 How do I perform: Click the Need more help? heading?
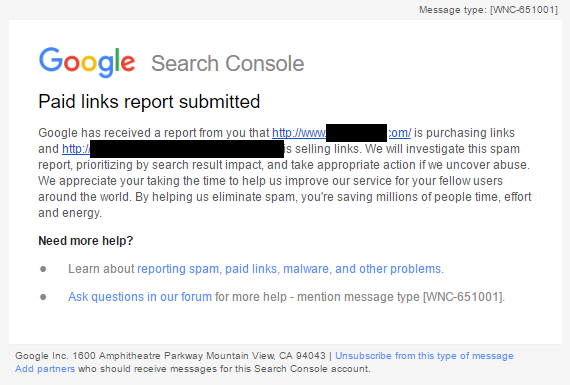(86, 241)
